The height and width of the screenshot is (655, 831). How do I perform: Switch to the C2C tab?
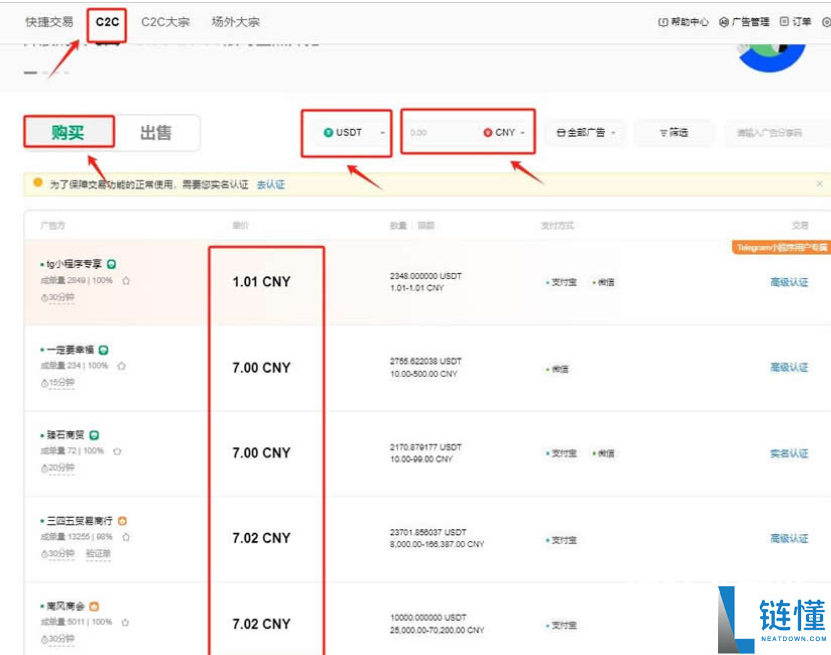pyautogui.click(x=107, y=22)
